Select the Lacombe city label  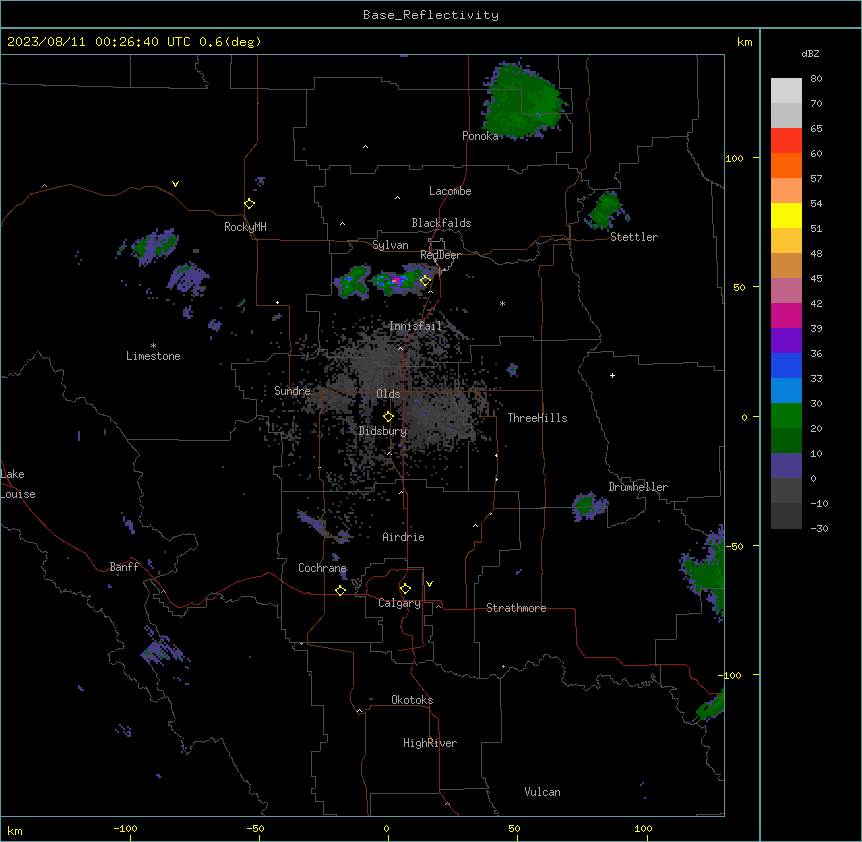tap(450, 191)
